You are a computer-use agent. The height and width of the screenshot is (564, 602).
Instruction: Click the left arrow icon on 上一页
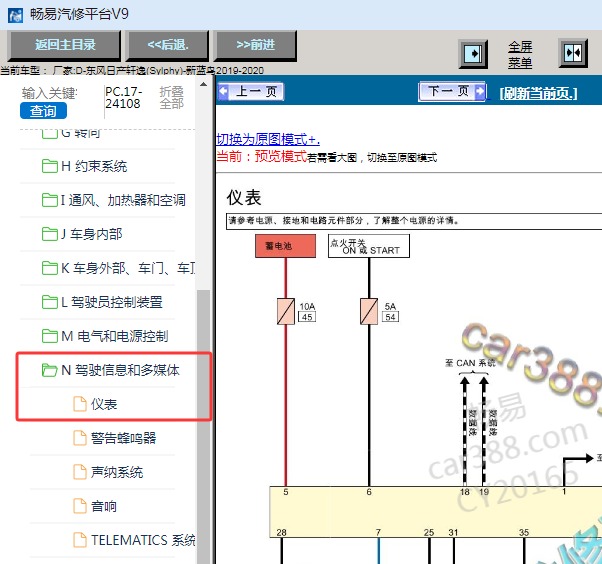pos(223,91)
